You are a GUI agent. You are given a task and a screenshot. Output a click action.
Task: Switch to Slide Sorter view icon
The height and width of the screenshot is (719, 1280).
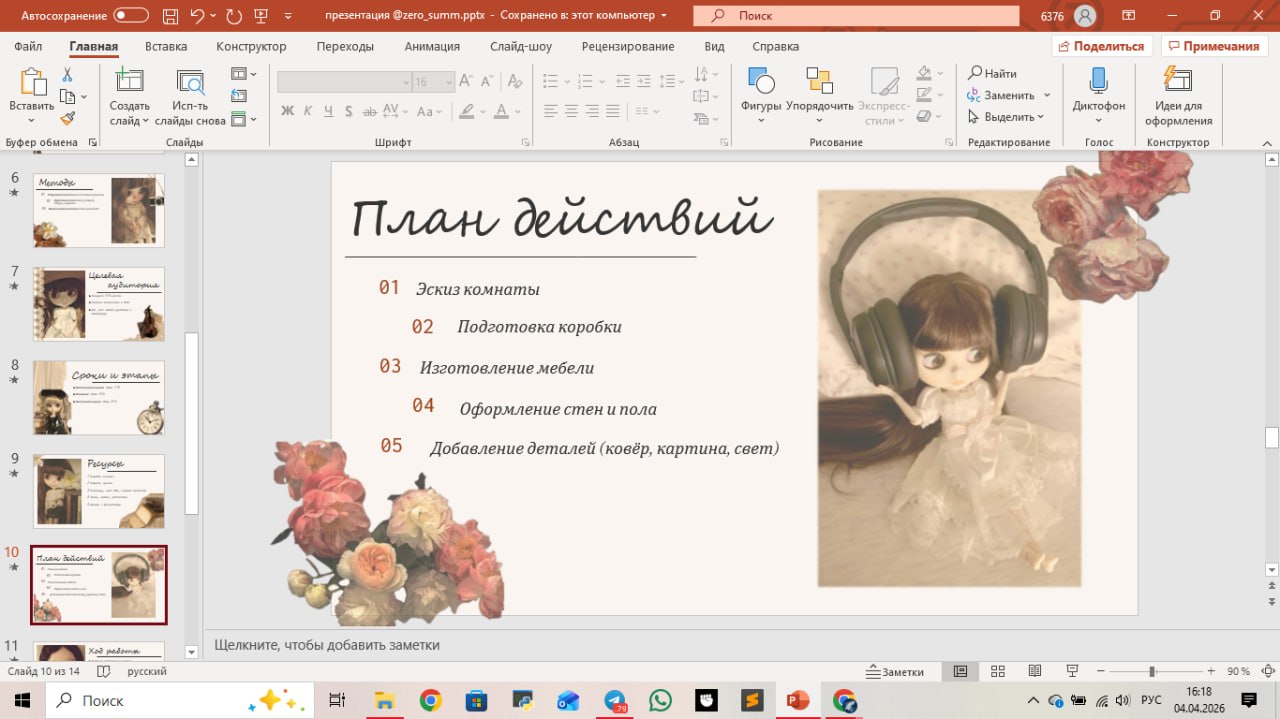(x=997, y=671)
